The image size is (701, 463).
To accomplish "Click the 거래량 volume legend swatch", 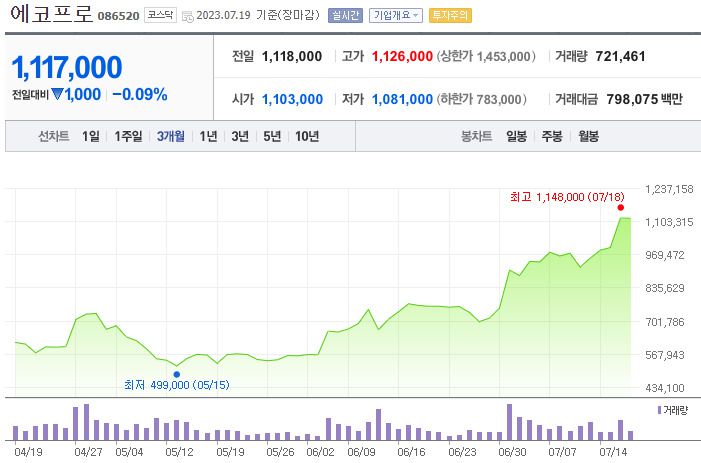I will 659,411.
